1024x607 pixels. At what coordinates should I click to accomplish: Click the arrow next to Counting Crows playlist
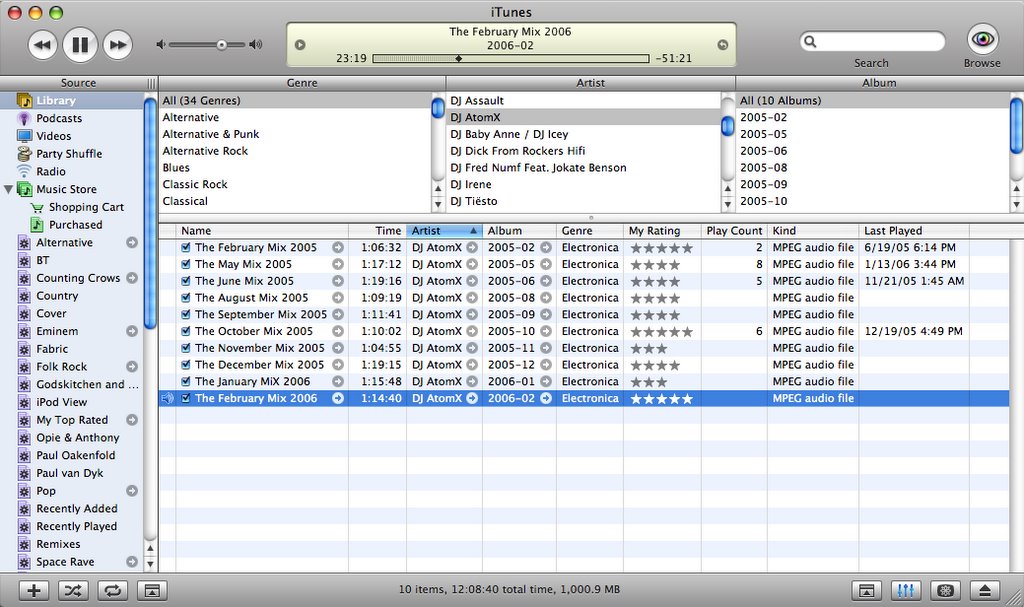[x=132, y=278]
